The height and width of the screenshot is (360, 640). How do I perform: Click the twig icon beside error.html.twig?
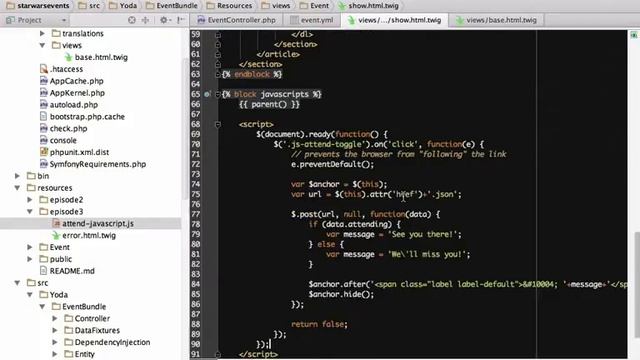[x=56, y=235]
